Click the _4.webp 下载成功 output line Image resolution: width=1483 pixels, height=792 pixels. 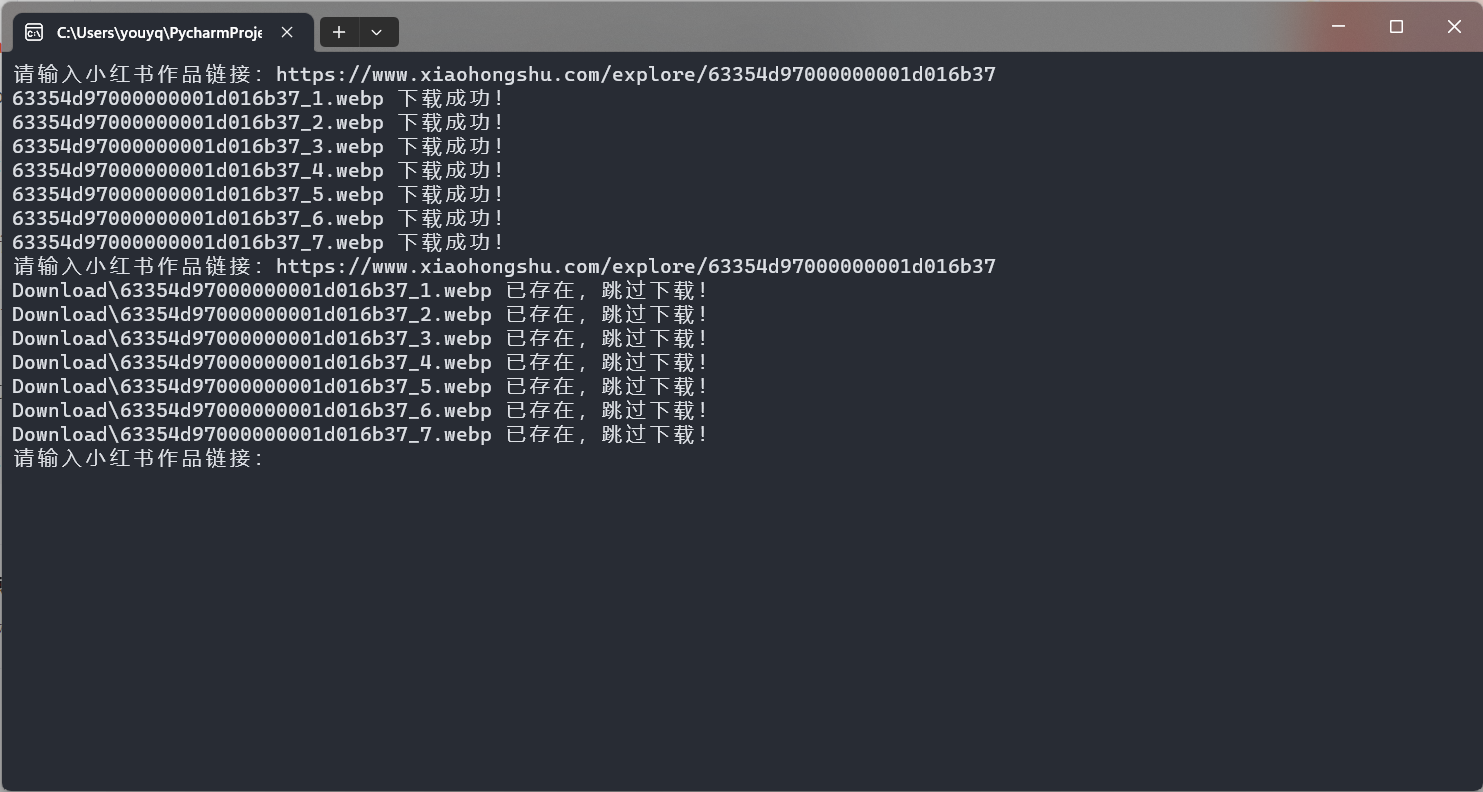point(258,170)
